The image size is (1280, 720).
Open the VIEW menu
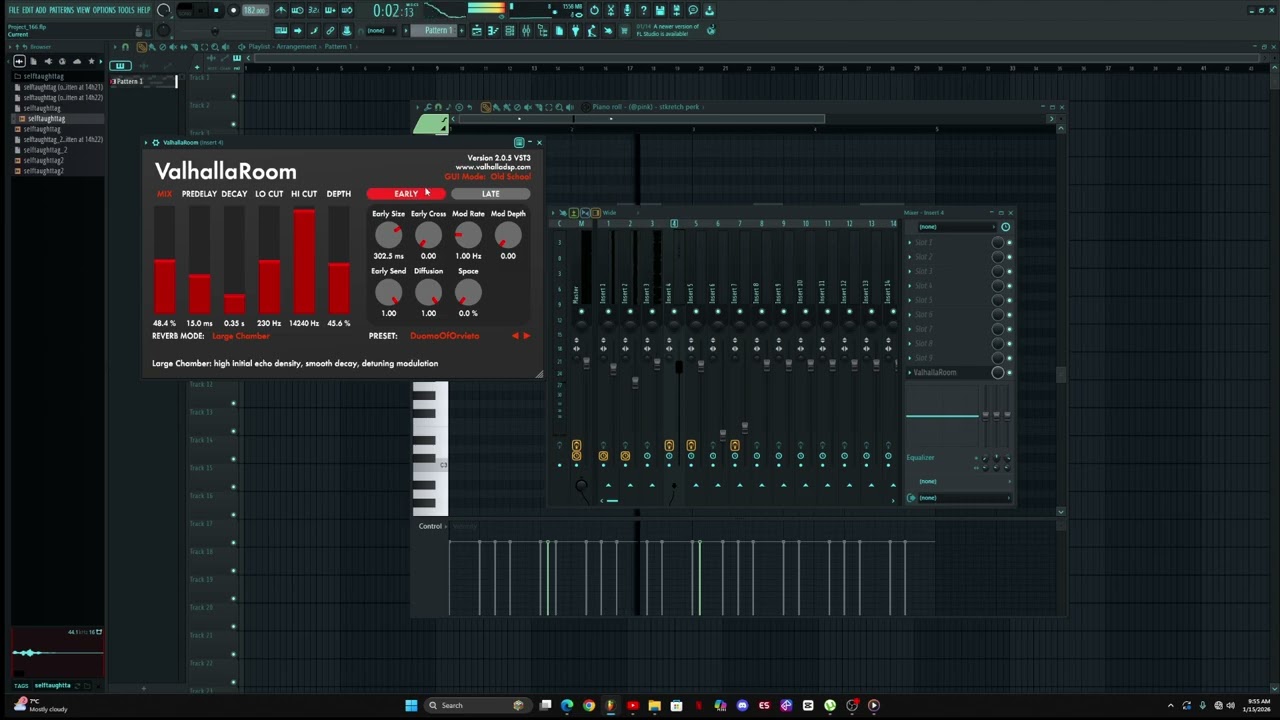(83, 10)
